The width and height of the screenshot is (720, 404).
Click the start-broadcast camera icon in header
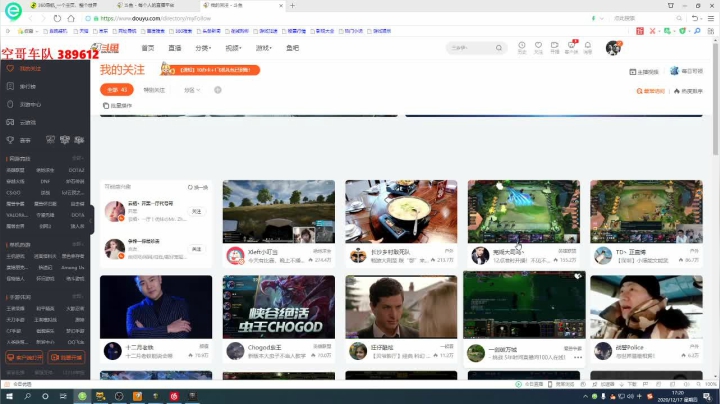(x=555, y=45)
